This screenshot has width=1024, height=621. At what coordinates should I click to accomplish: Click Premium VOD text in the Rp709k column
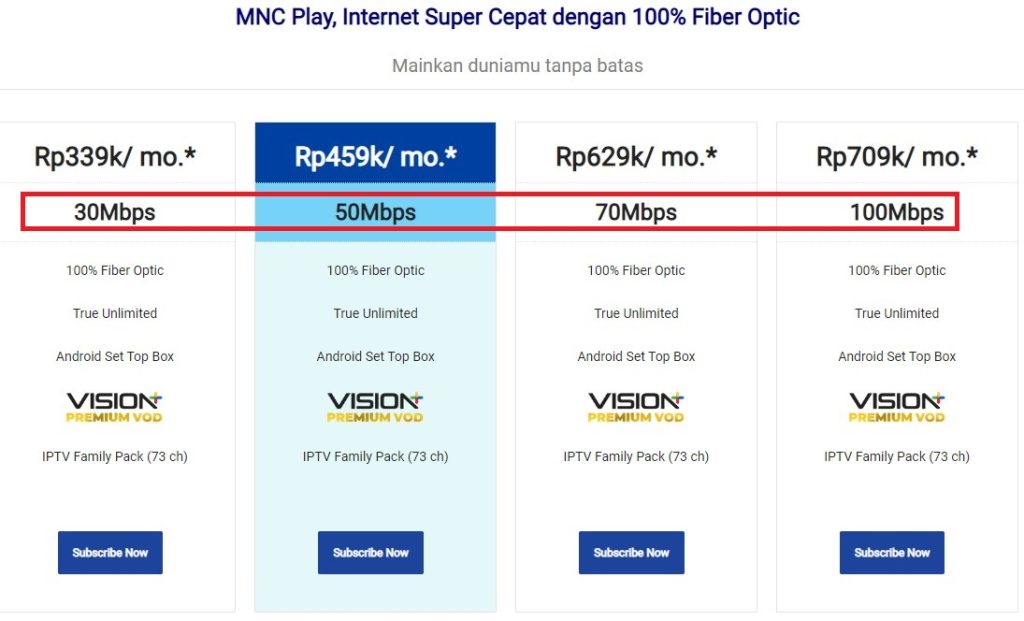click(896, 413)
